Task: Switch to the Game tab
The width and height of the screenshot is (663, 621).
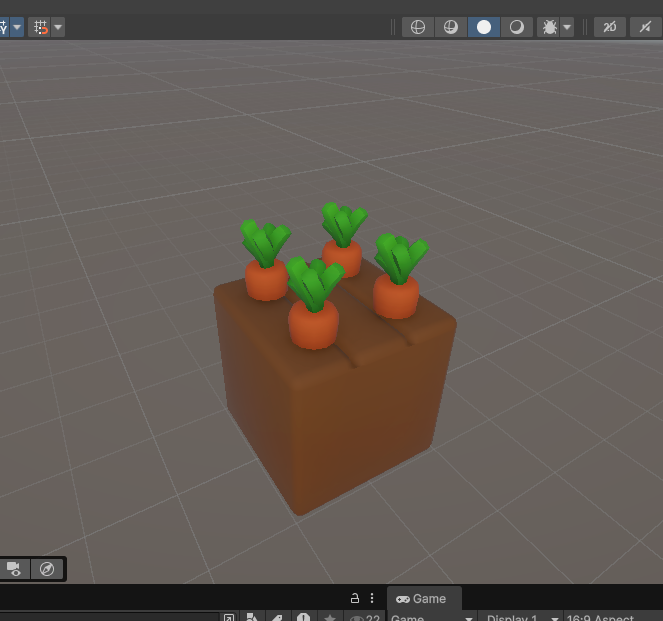Action: [421, 598]
